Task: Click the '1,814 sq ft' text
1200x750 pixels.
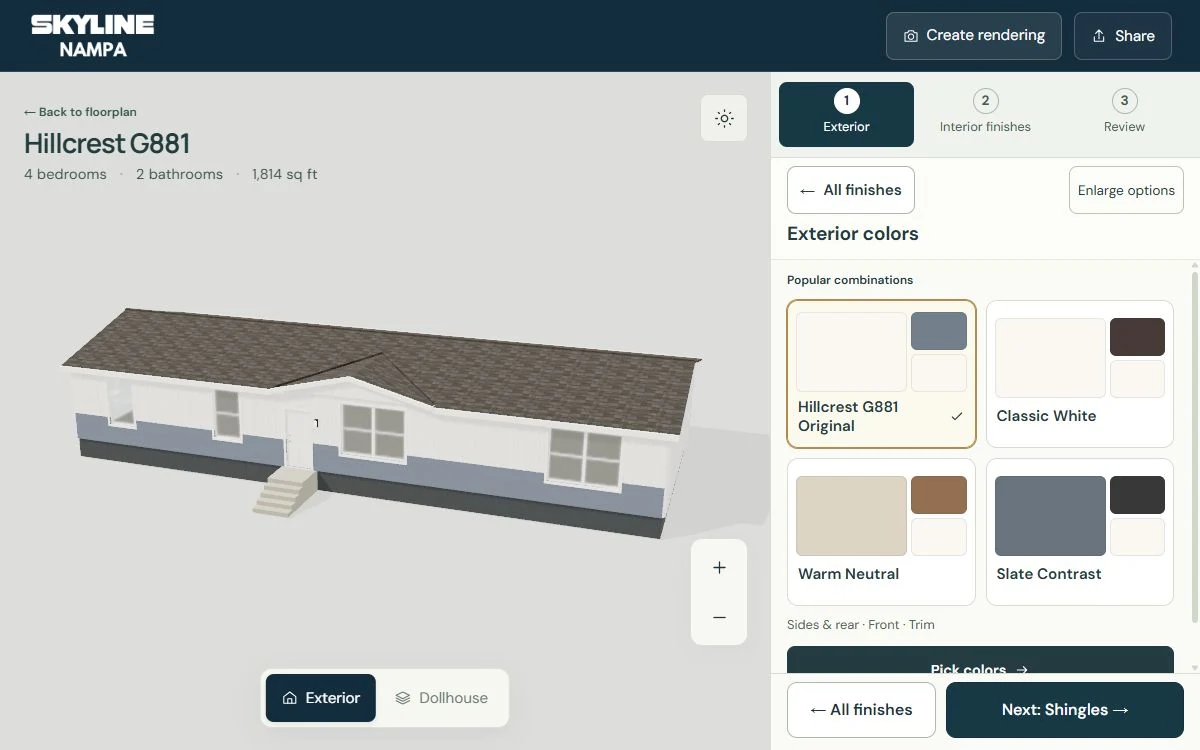Action: tap(285, 174)
